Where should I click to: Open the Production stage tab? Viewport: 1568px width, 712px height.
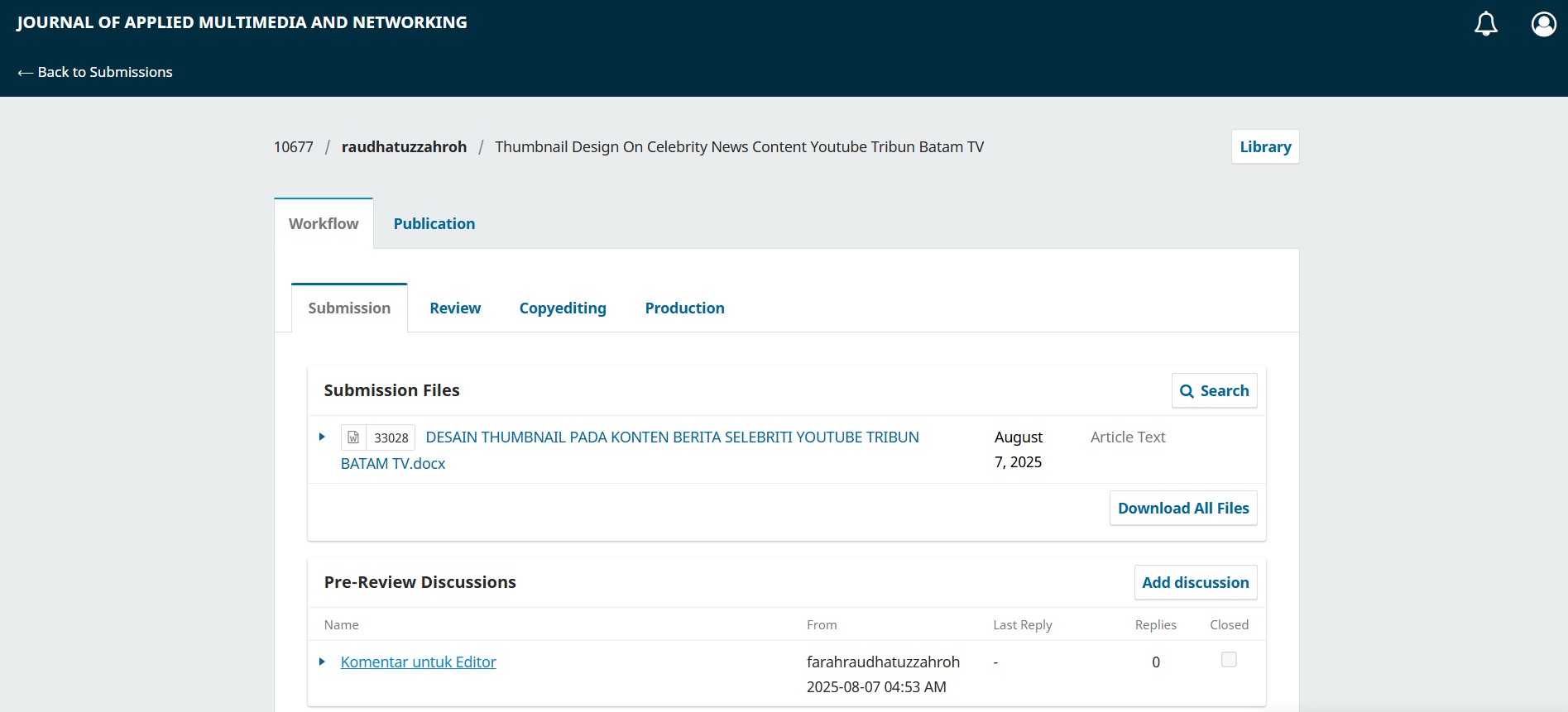click(684, 308)
